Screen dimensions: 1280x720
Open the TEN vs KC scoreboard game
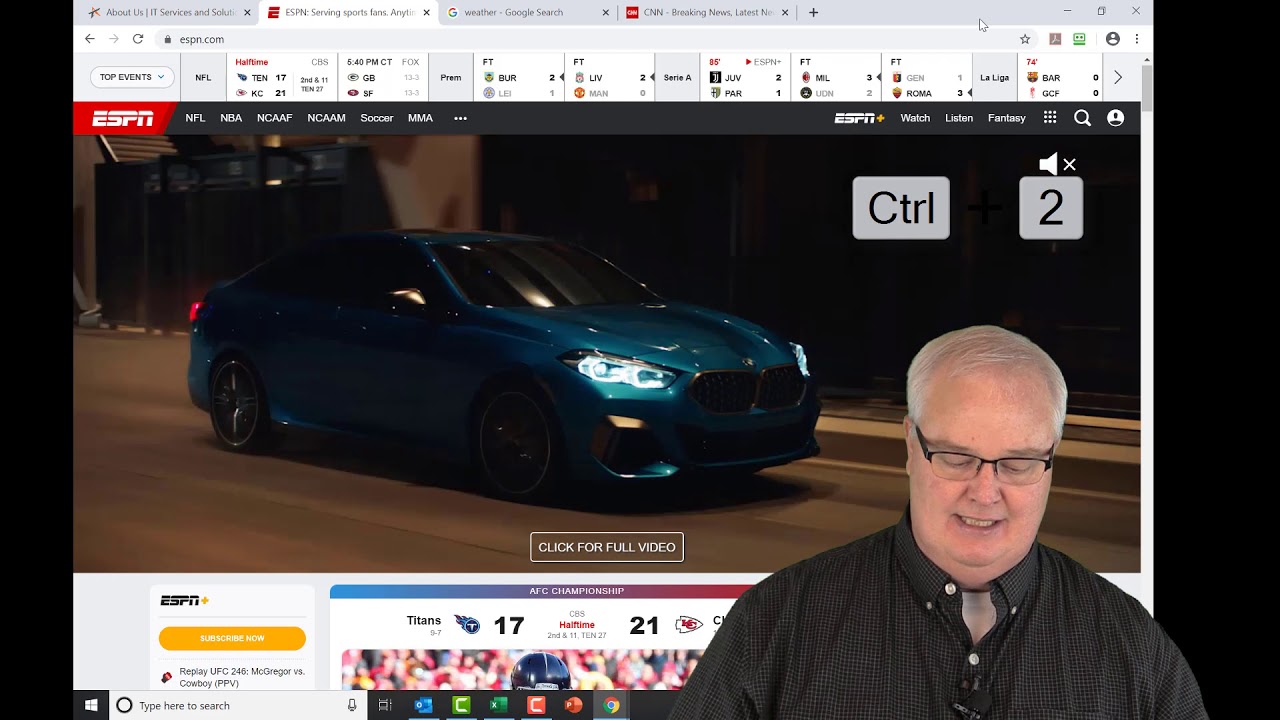click(x=282, y=77)
